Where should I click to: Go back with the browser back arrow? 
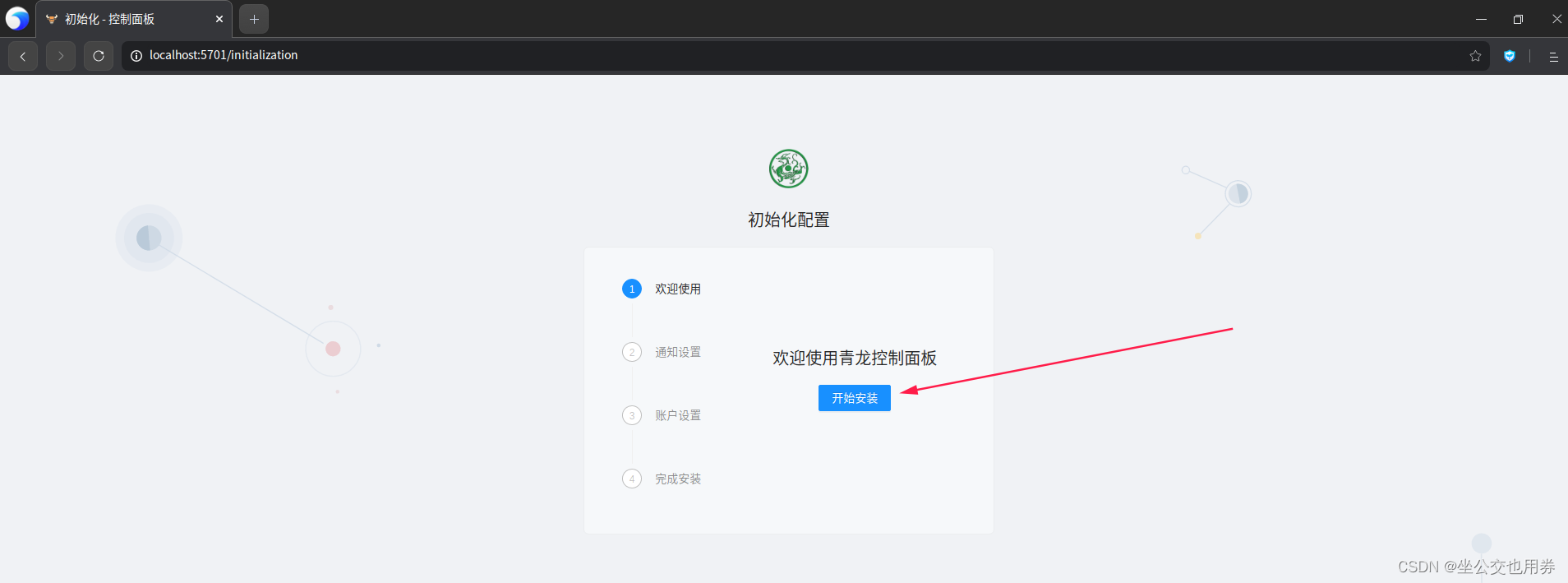(23, 56)
